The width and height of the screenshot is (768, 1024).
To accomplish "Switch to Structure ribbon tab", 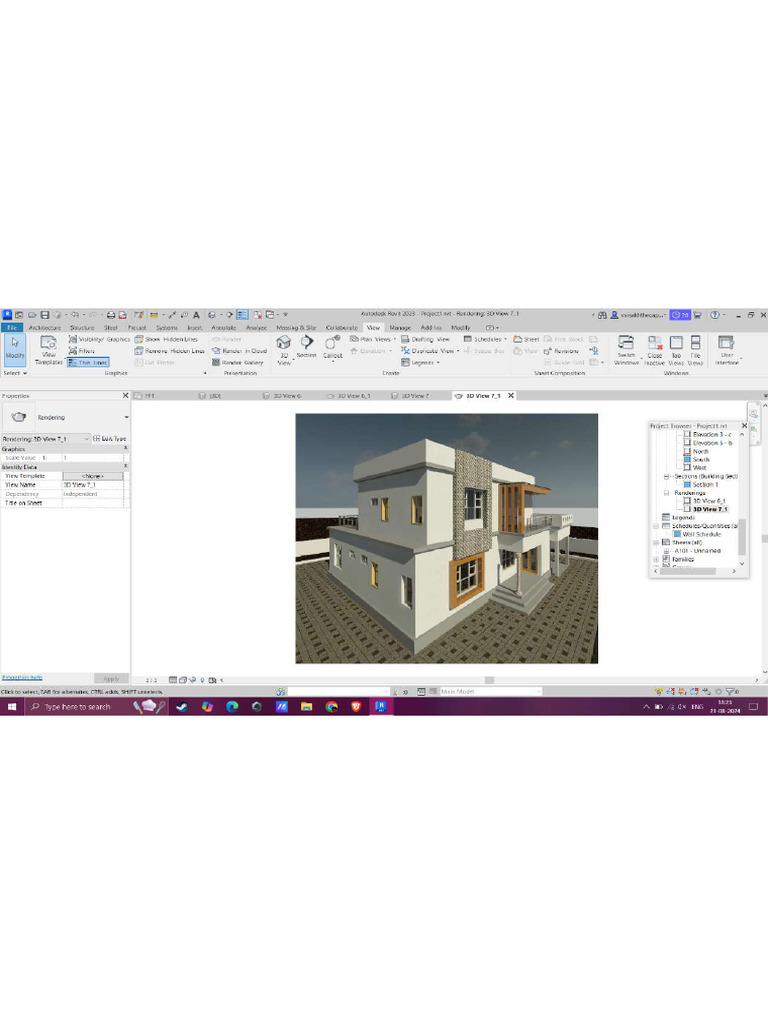I will click(x=82, y=328).
